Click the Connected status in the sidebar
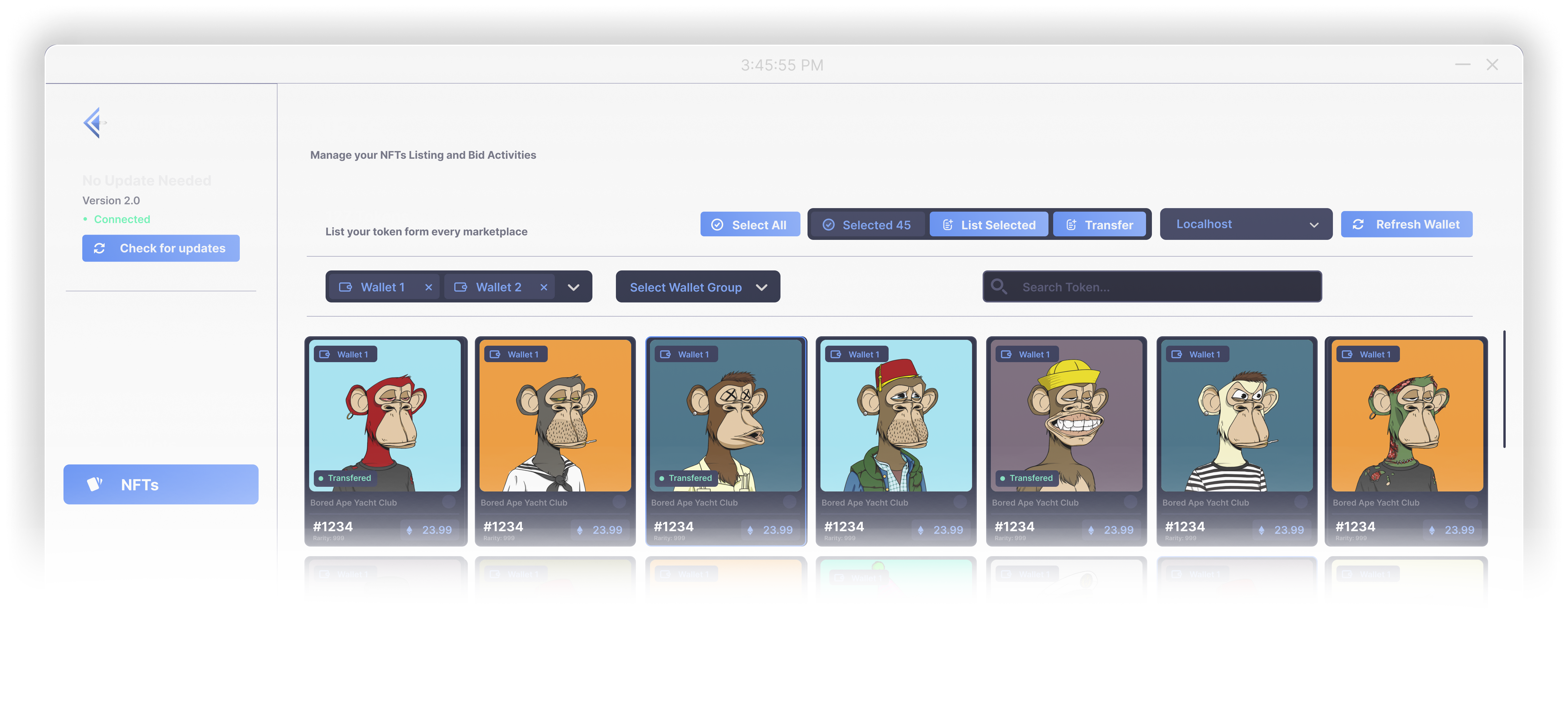Screen dimensions: 1568x704 [122, 219]
